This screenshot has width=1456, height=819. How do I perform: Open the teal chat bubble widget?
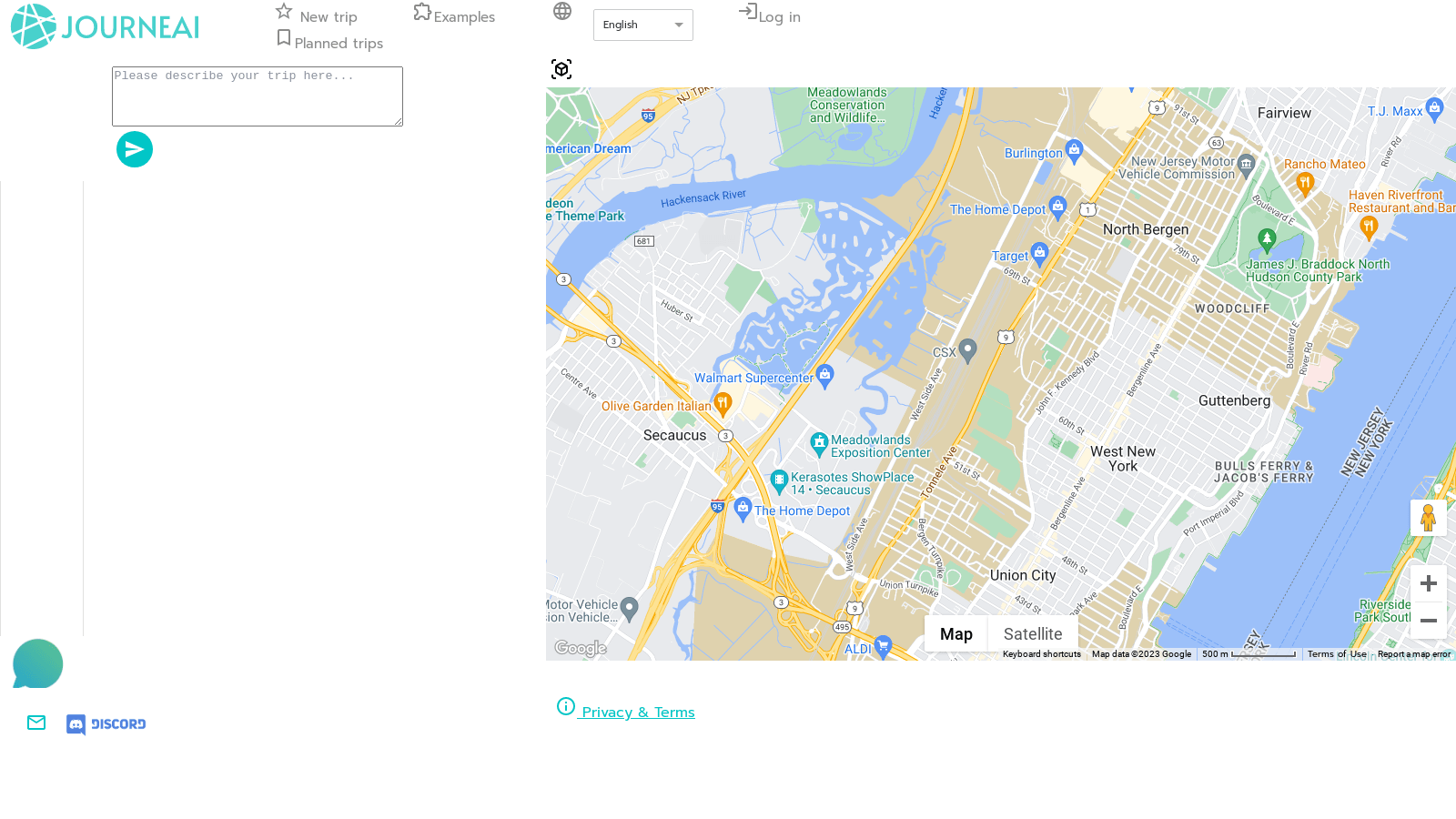(x=37, y=663)
